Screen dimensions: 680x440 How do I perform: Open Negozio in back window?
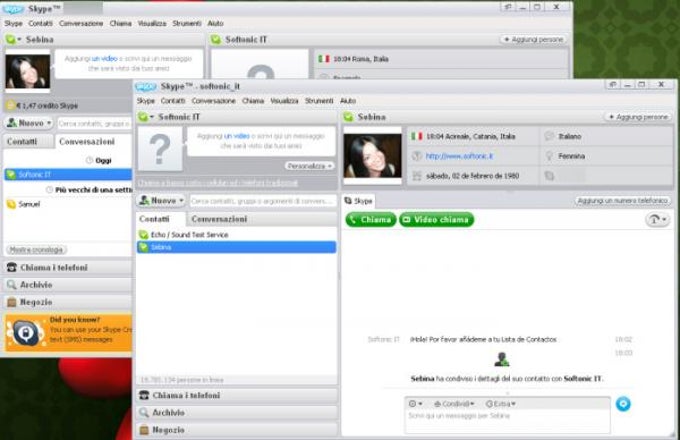[68, 302]
